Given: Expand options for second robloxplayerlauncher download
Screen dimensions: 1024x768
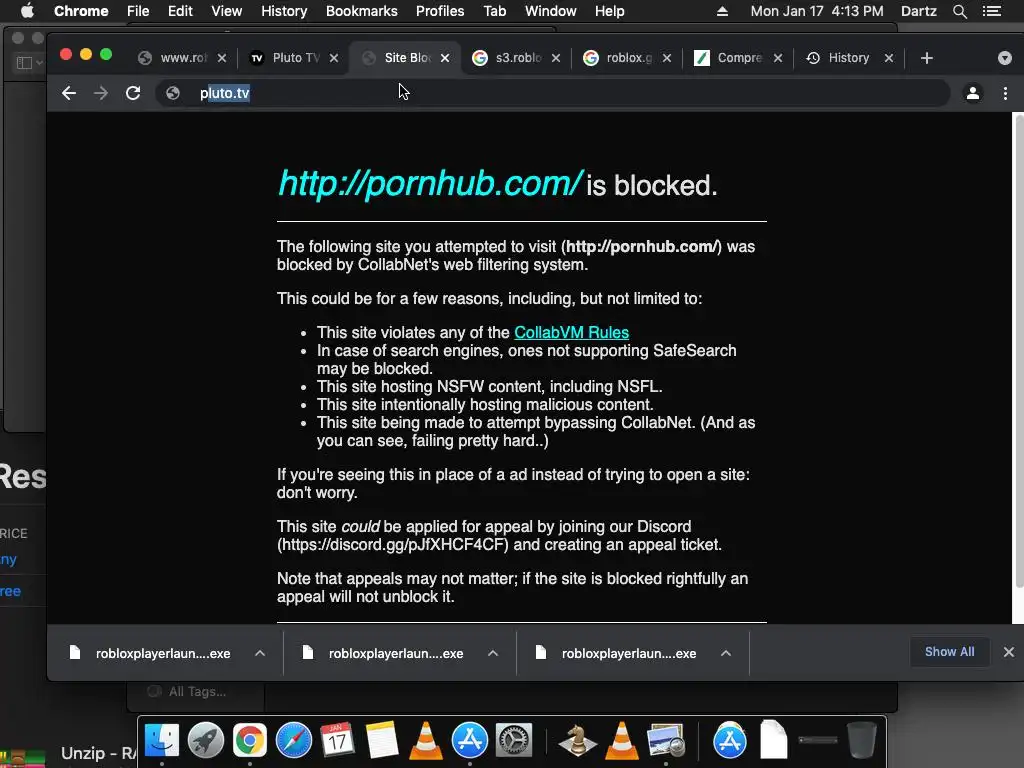Looking at the screenshot, I should tap(493, 653).
